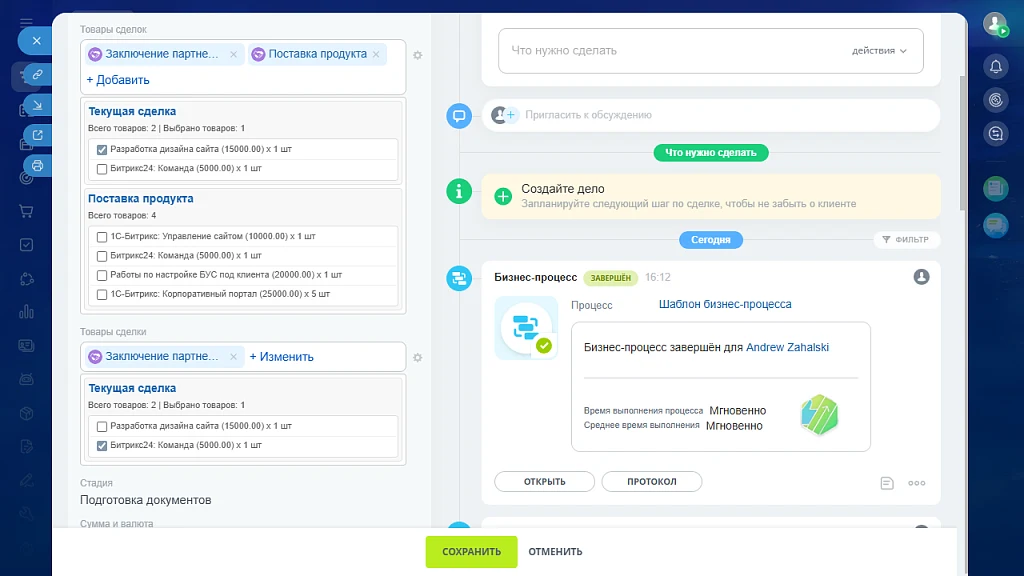Click Что нужно сделать green pill
The height and width of the screenshot is (576, 1024).
[x=711, y=153]
